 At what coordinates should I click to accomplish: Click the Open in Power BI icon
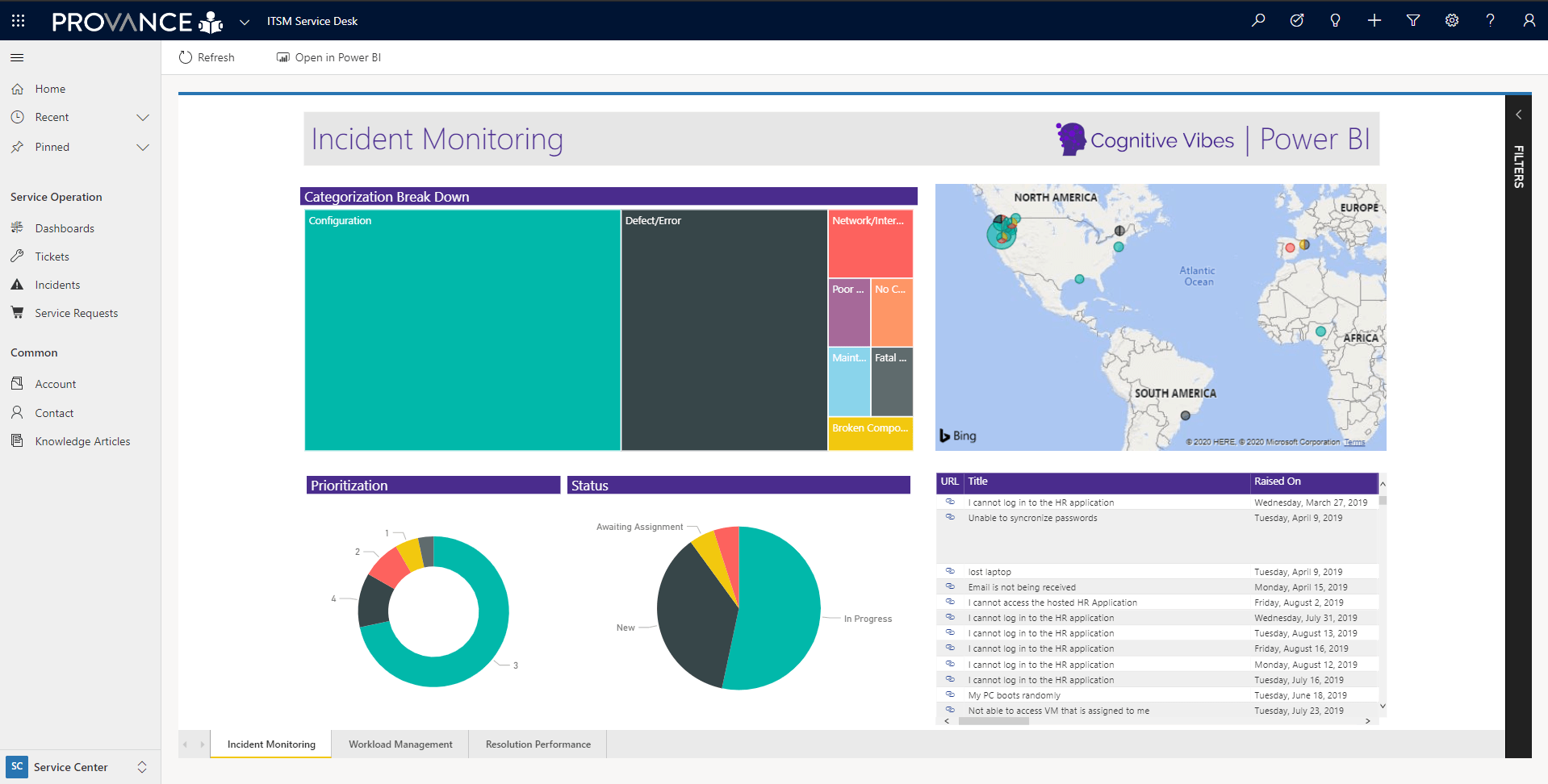pyautogui.click(x=283, y=57)
